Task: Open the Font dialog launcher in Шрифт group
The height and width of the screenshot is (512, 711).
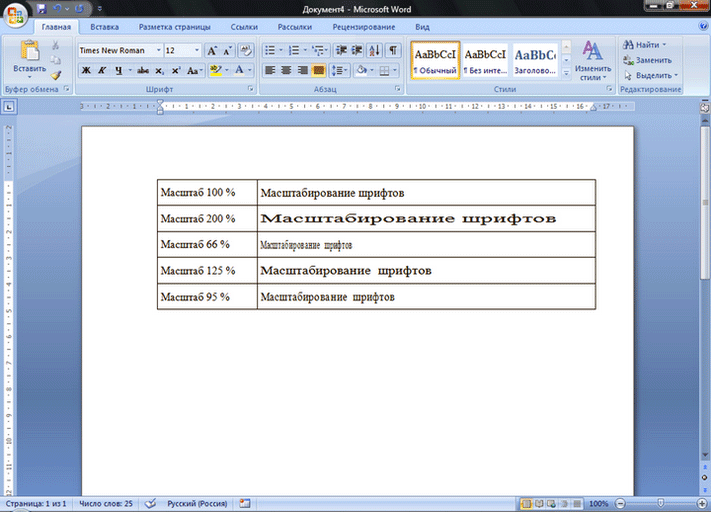Action: tap(251, 89)
